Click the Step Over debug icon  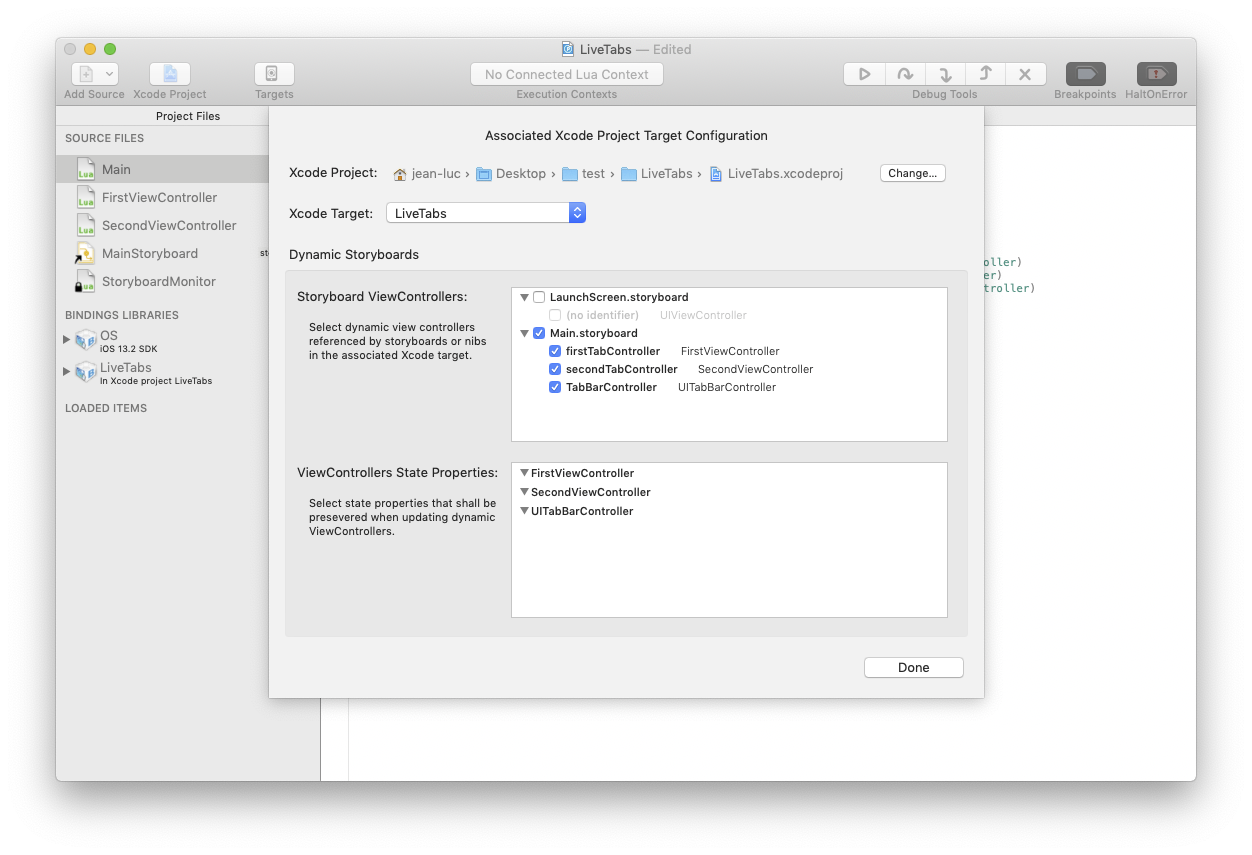[905, 74]
